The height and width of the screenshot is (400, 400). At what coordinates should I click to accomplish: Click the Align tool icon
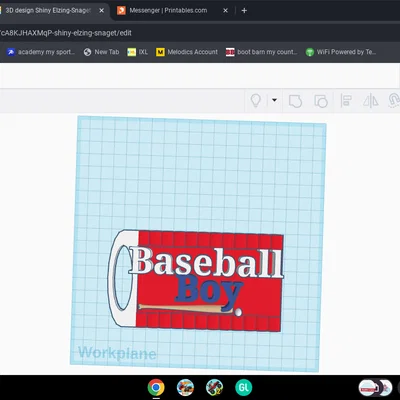coord(346,101)
